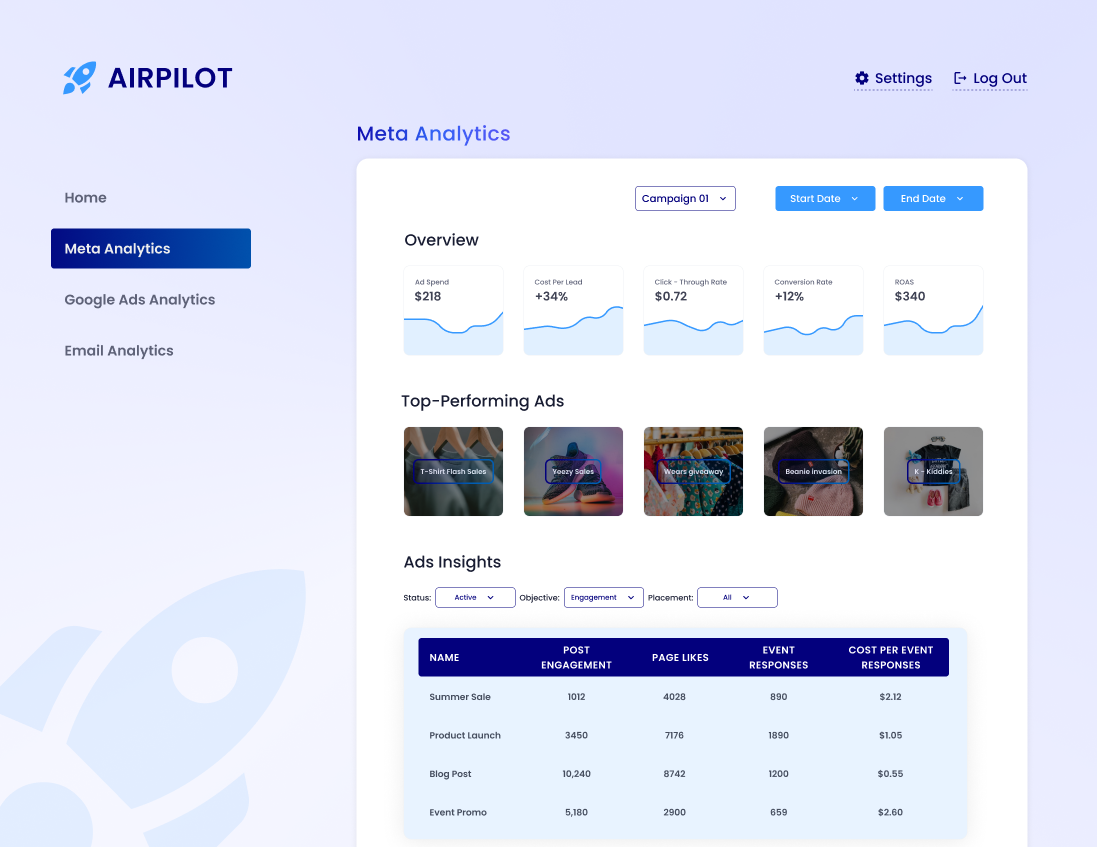Open the T-Shirt Flash Sales ad
This screenshot has width=1097, height=848.
tap(453, 472)
